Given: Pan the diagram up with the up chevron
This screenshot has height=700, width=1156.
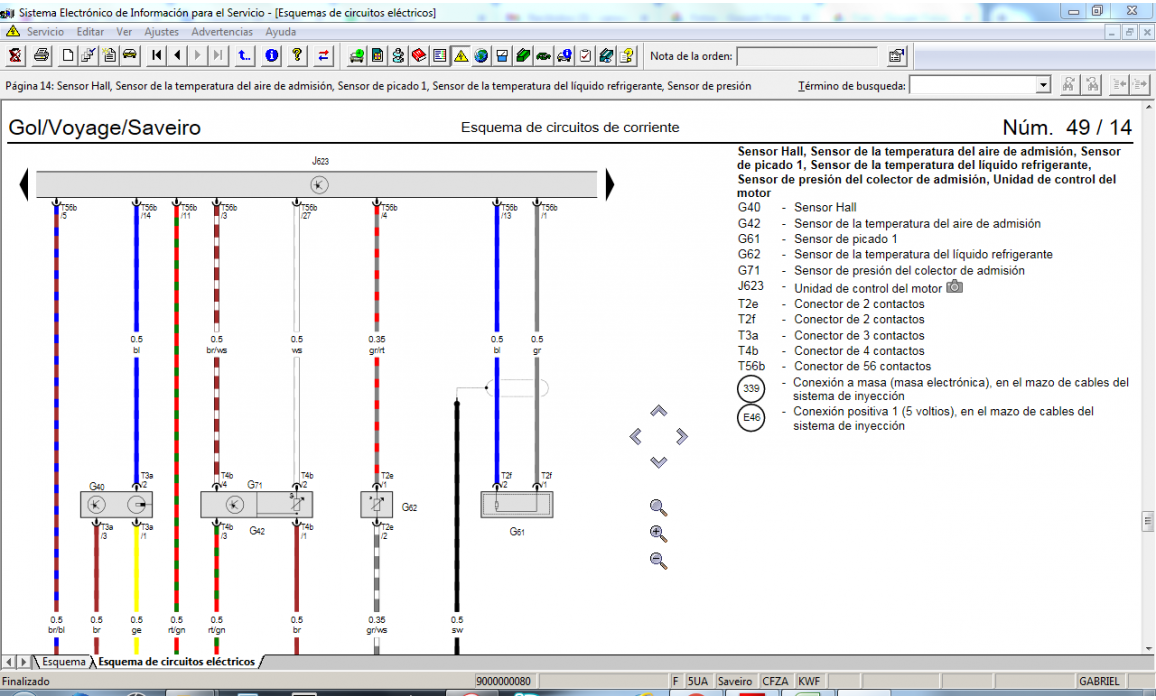Looking at the screenshot, I should (658, 411).
